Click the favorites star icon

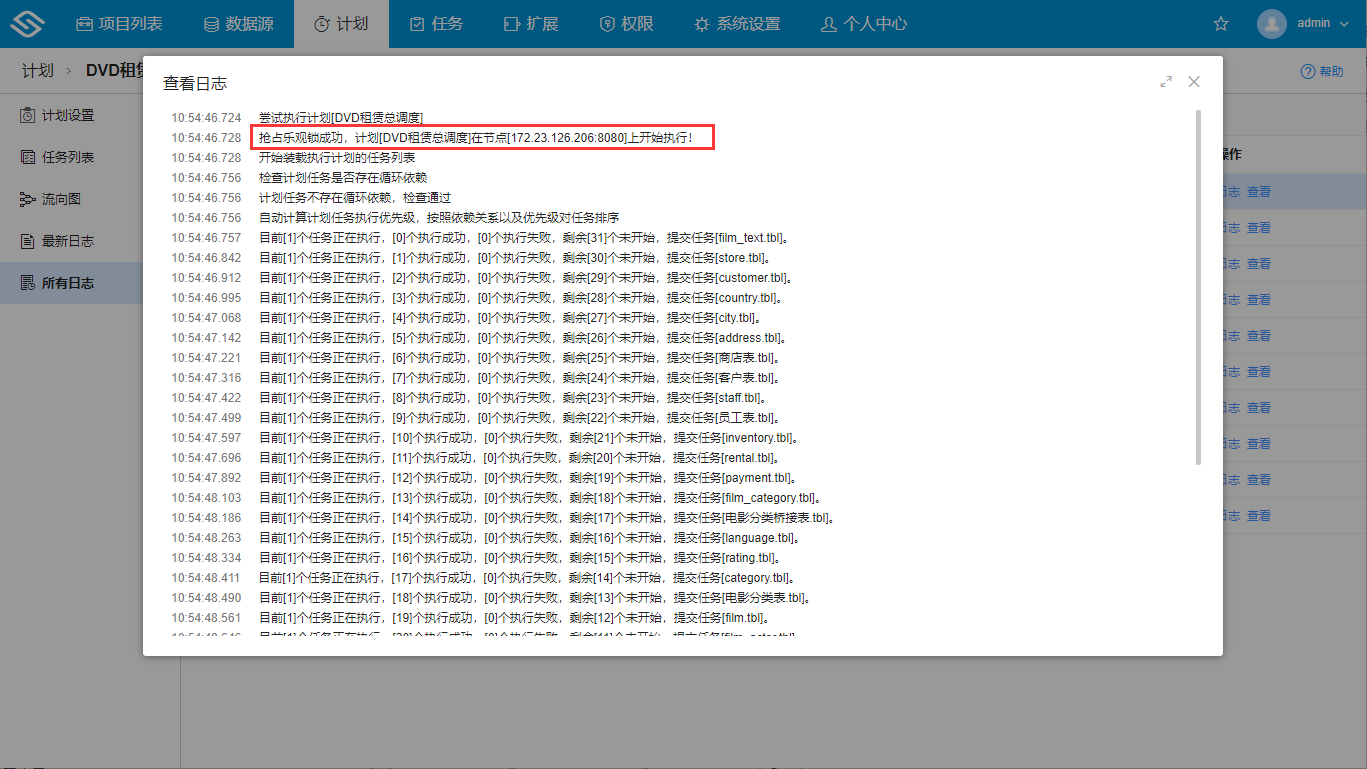point(1220,24)
